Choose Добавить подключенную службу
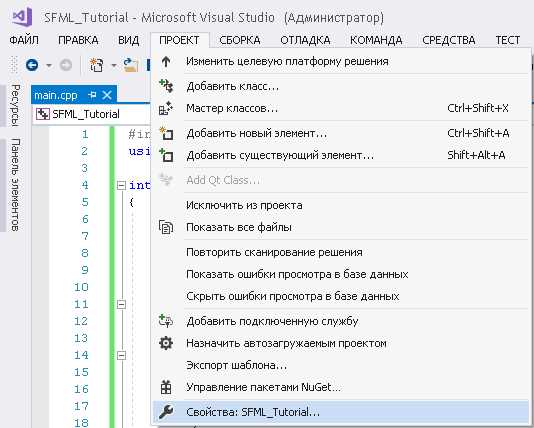This screenshot has height=428, width=534. point(341,321)
